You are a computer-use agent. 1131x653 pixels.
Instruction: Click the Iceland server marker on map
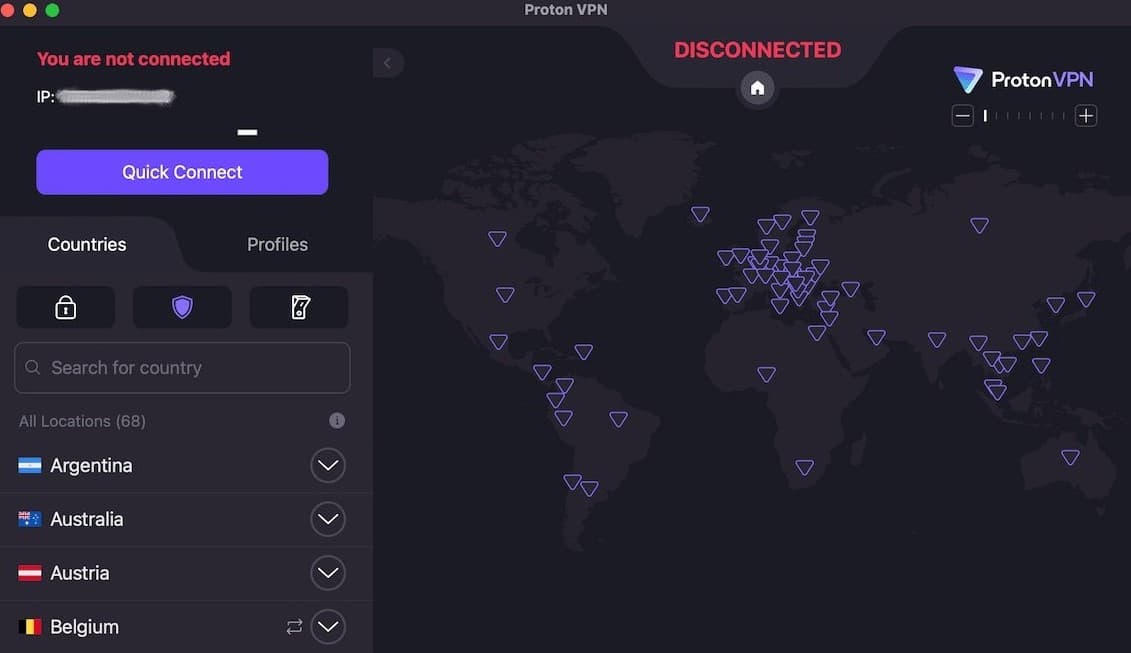coord(700,214)
